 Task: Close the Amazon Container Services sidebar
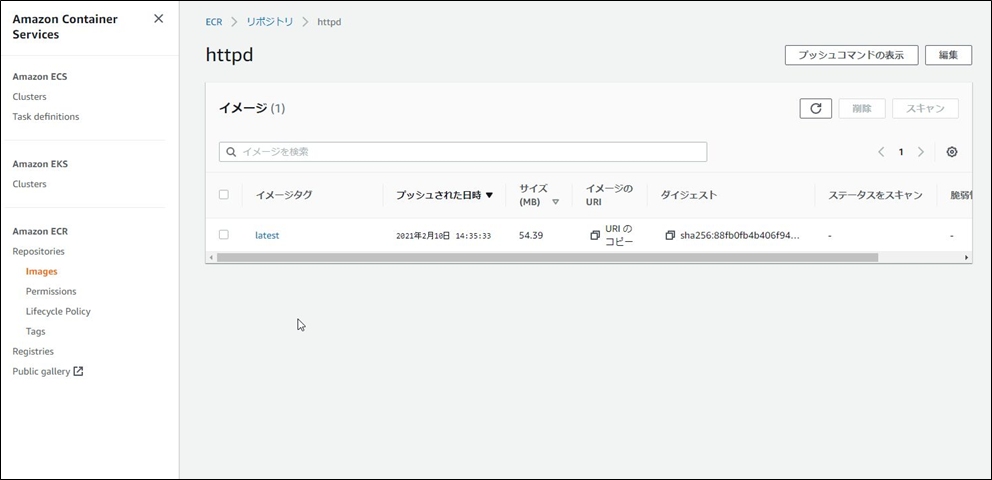click(159, 19)
